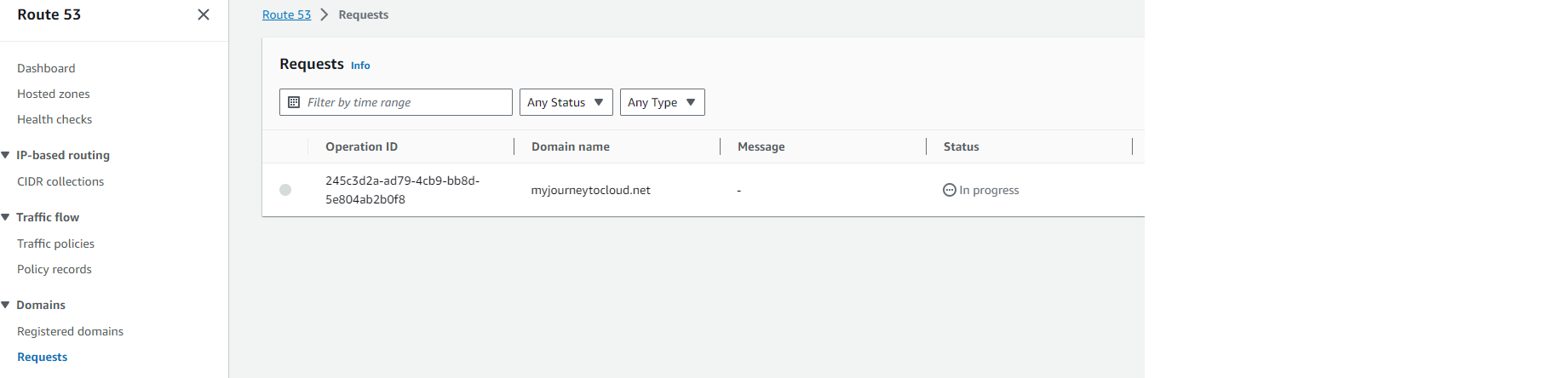Click the In progress status icon
This screenshot has width=1568, height=378.
point(949,190)
